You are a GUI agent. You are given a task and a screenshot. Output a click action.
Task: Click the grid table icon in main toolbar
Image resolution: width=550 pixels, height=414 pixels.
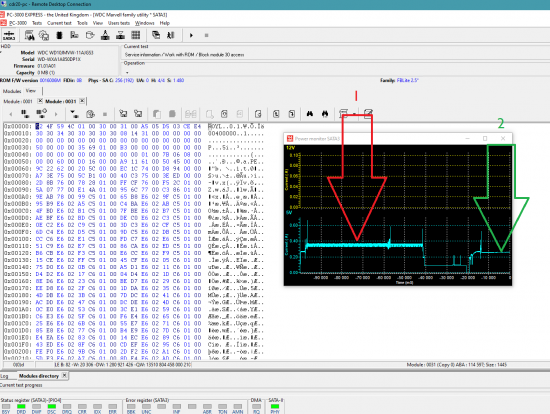(x=136, y=35)
